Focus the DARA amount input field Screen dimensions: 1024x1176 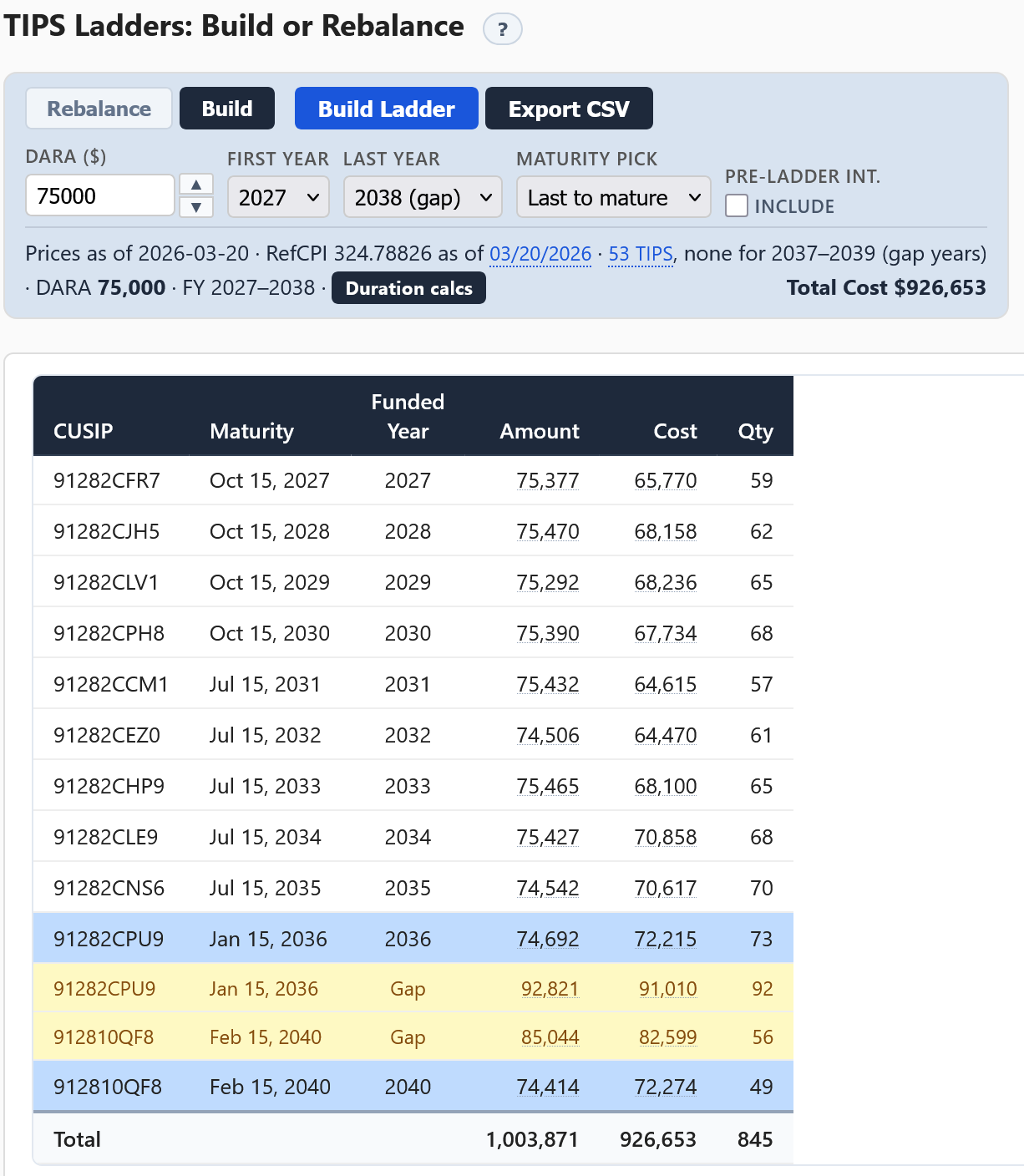[100, 195]
